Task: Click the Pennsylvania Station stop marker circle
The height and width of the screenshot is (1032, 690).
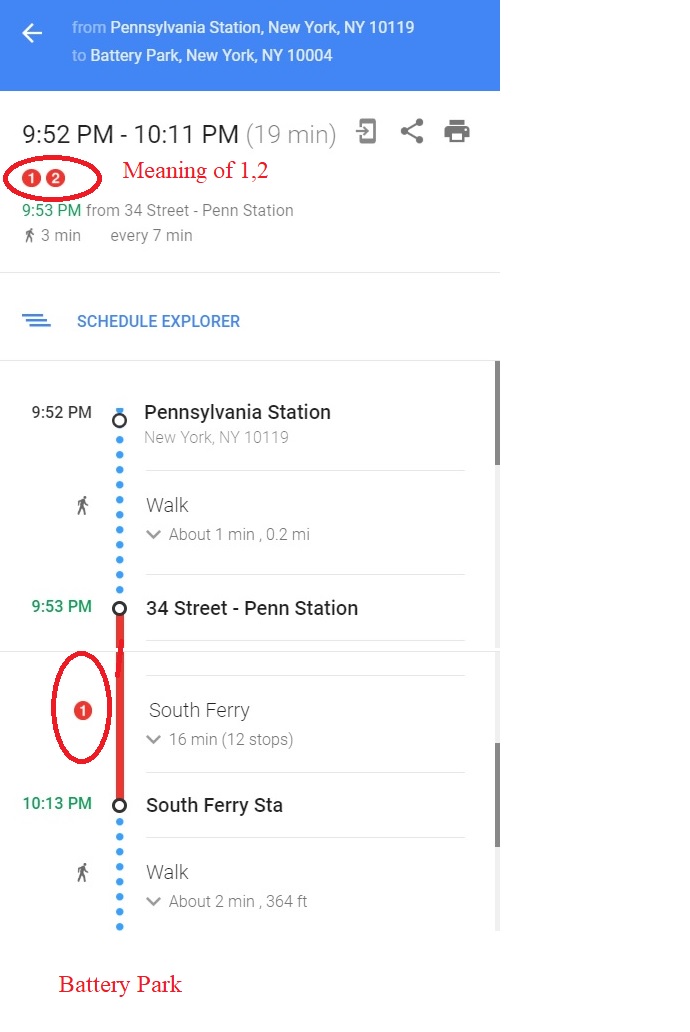Action: pyautogui.click(x=119, y=419)
